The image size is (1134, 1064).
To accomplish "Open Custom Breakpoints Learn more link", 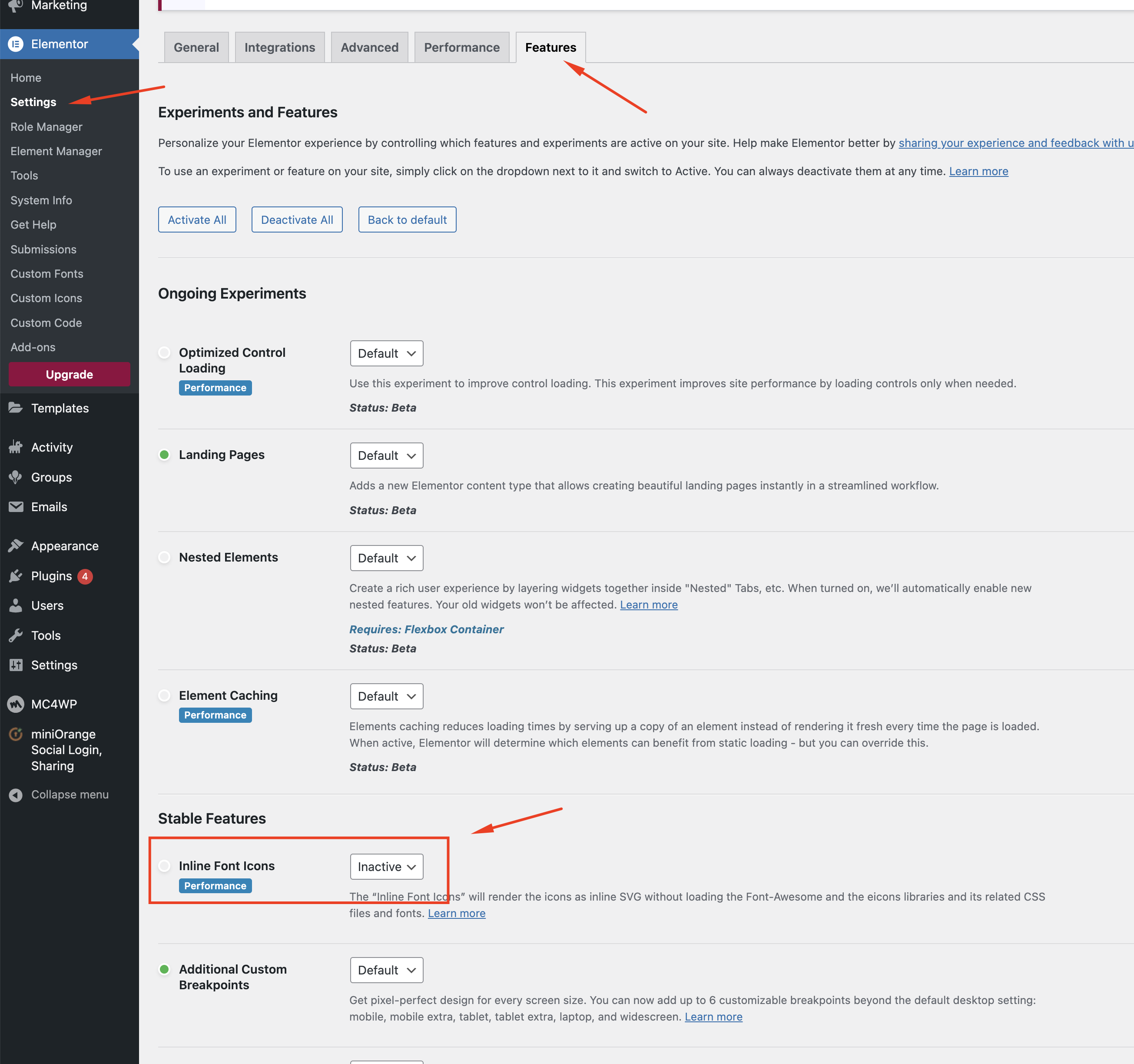I will (713, 1017).
